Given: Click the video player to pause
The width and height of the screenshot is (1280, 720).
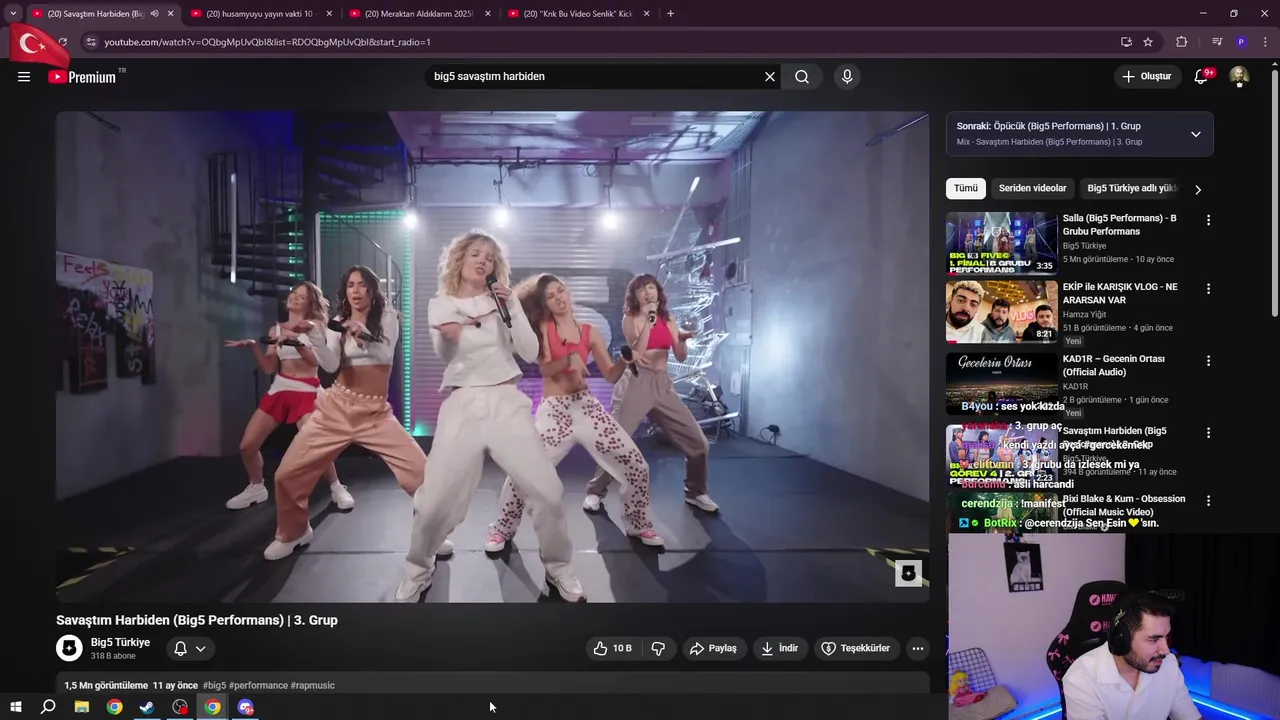Looking at the screenshot, I should pyautogui.click(x=492, y=357).
